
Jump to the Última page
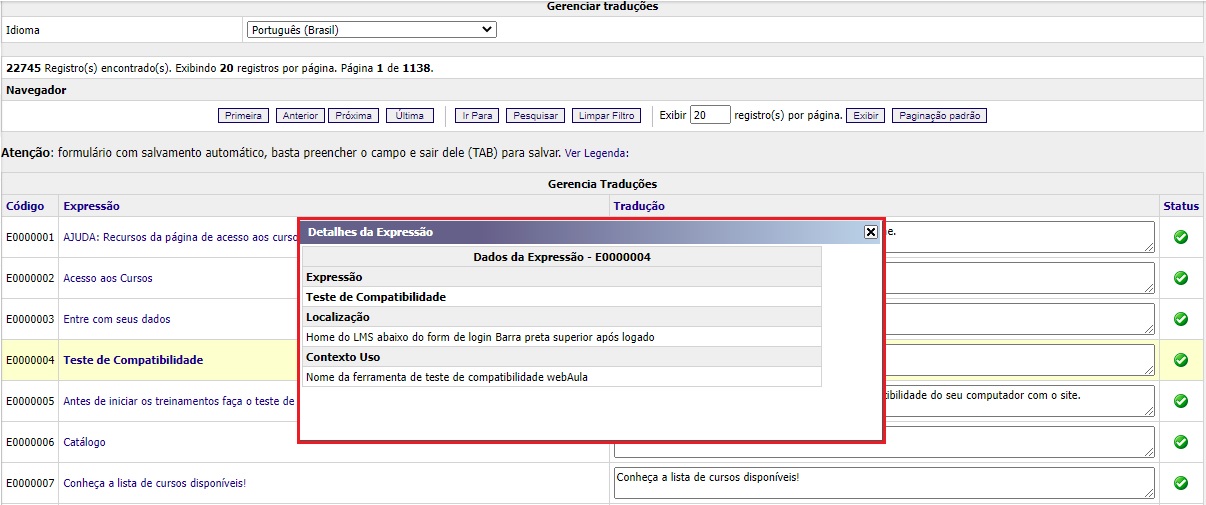click(410, 116)
